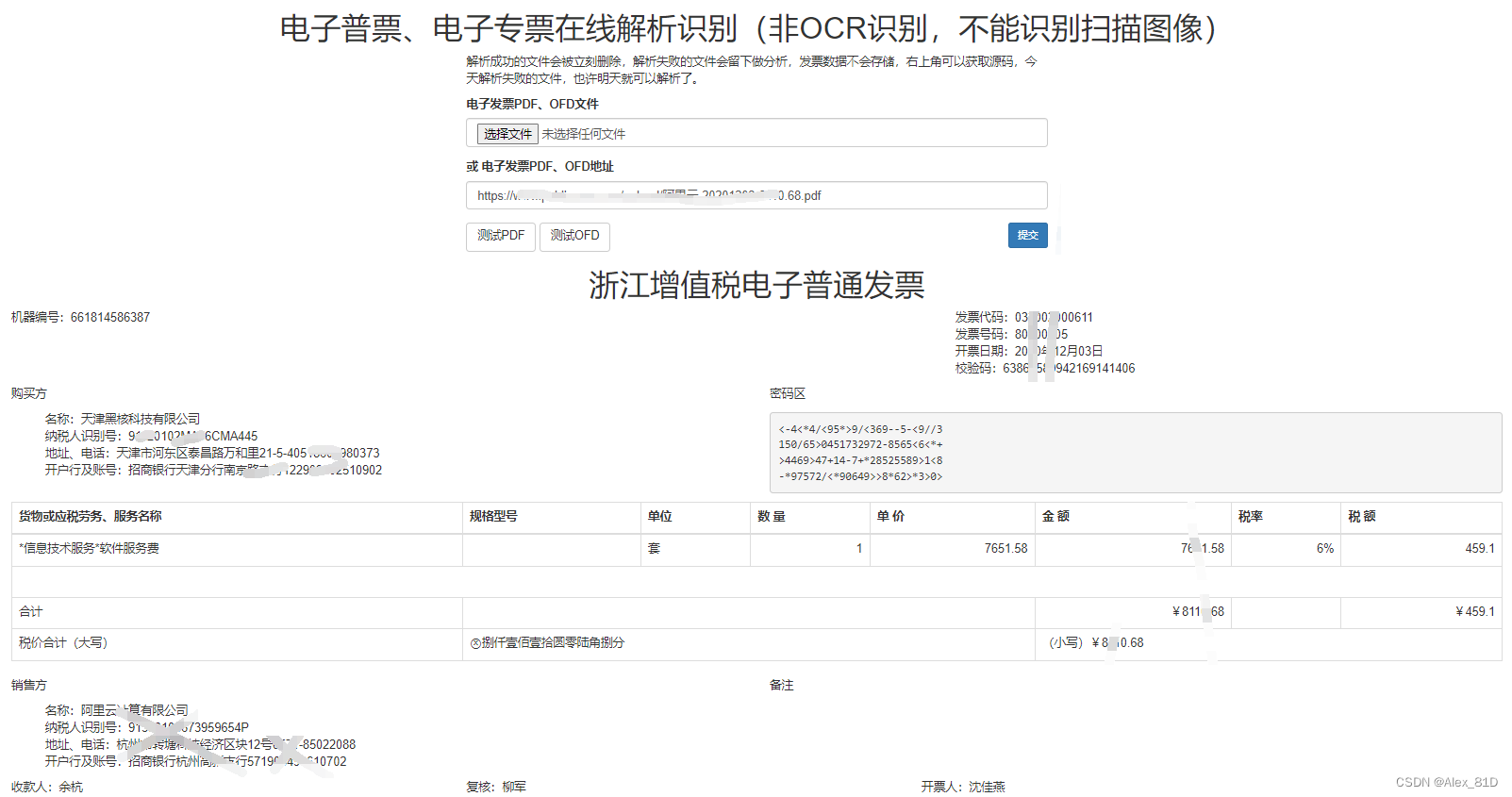Click the password area code block
The image size is (1512, 797).
1136,453
